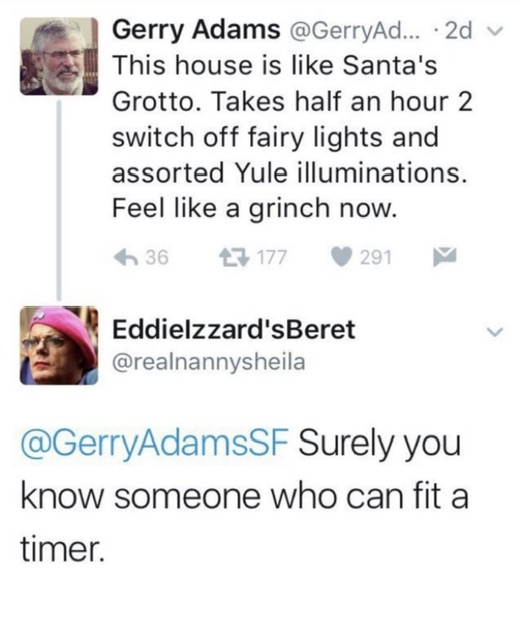Click the 177 retweets count
This screenshot has width=520, height=640.
(271, 258)
